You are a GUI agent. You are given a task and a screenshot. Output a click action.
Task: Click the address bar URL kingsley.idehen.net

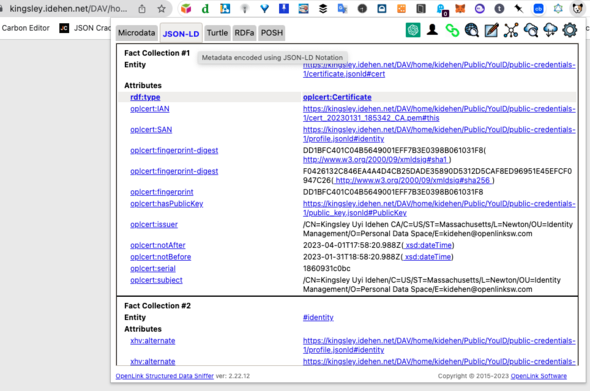pos(68,8)
